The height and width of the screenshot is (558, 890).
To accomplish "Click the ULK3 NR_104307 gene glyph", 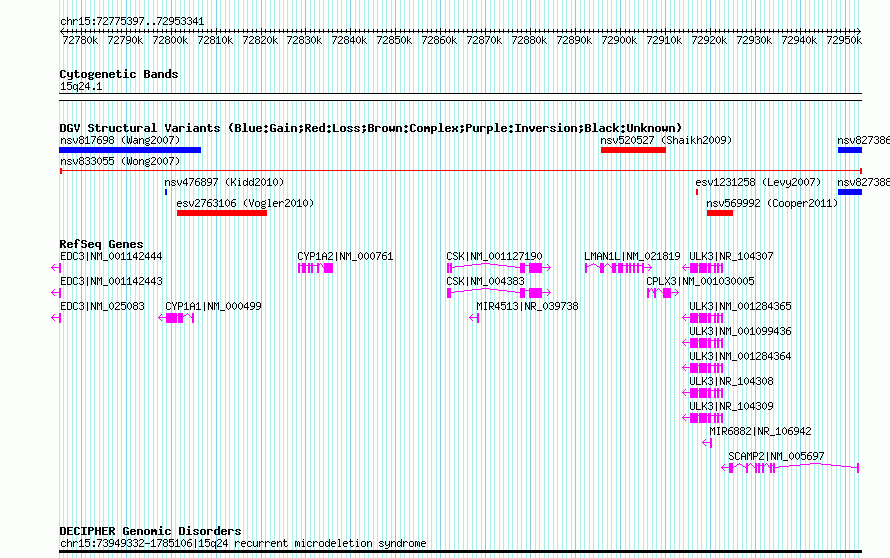I will click(703, 268).
